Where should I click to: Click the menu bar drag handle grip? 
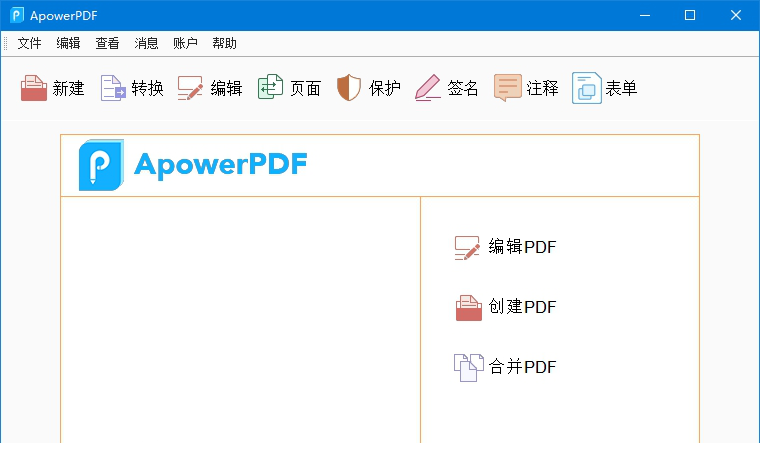coord(5,44)
